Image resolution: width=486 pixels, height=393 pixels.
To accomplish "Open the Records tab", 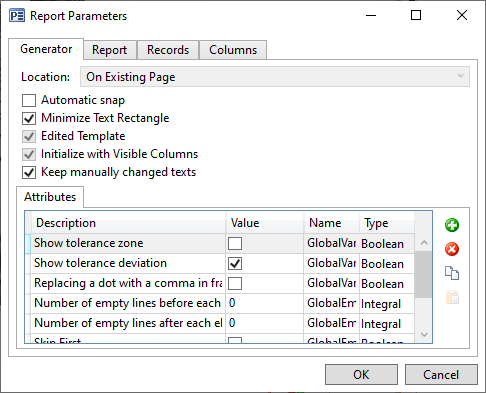I will tap(168, 50).
